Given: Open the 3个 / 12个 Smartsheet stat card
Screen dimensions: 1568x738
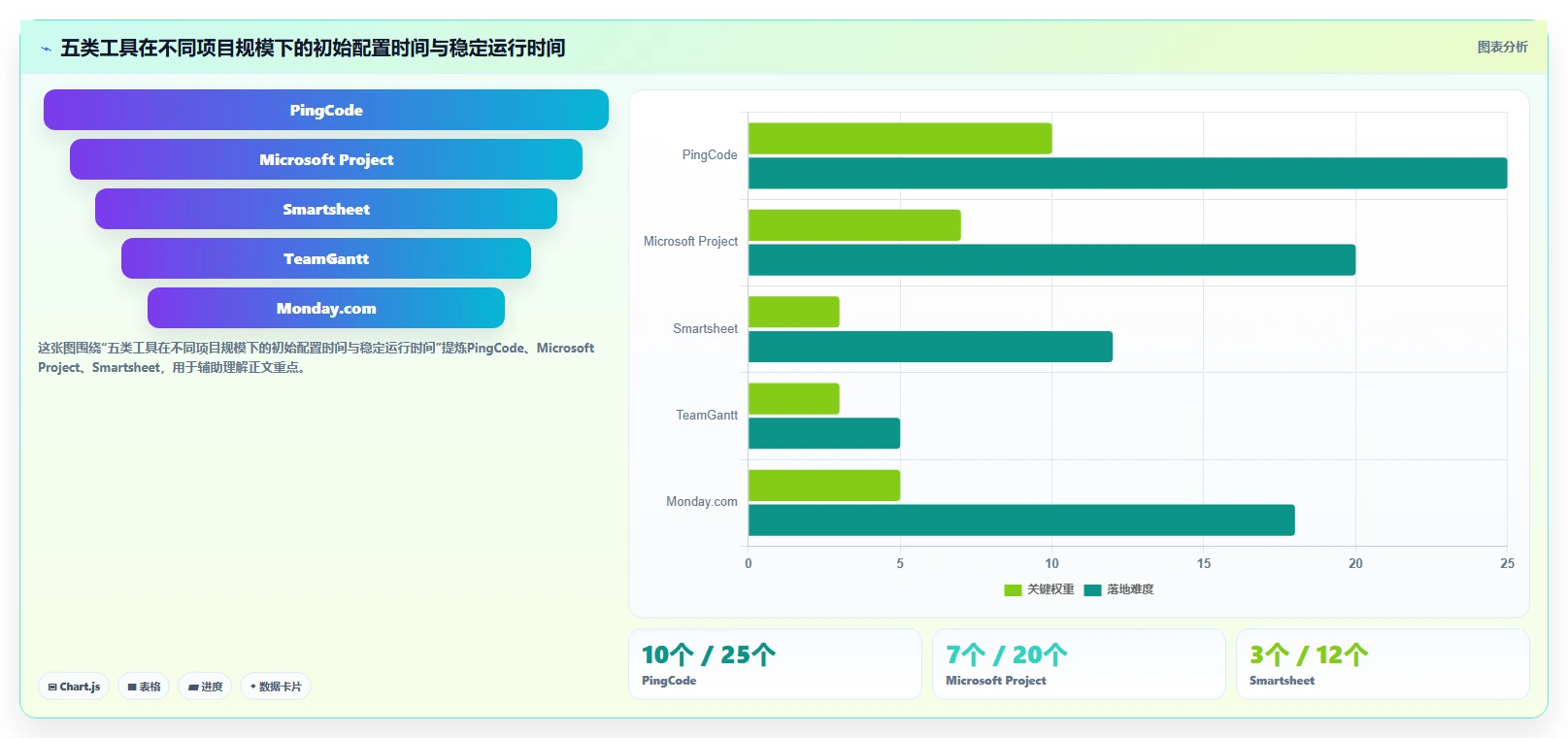Looking at the screenshot, I should pyautogui.click(x=1383, y=664).
